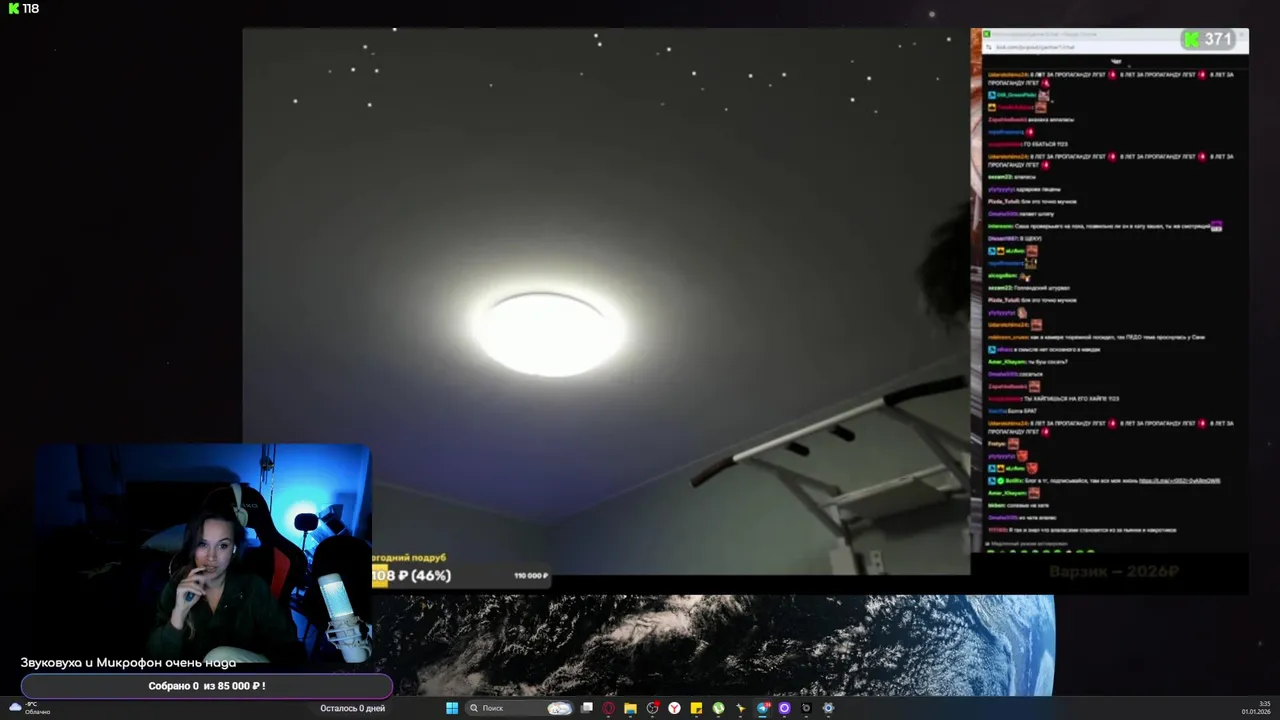Open the clock showing 3:35
This screenshot has width=1280, height=720.
(1256, 708)
